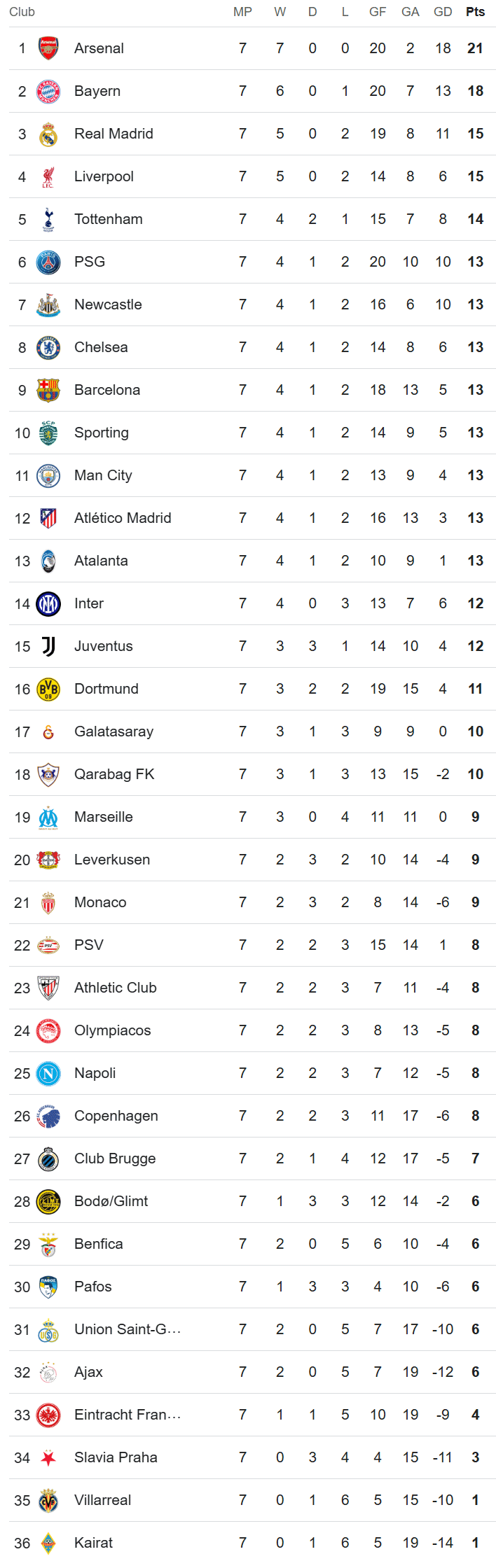Click the Real Madrid crest

(48, 134)
